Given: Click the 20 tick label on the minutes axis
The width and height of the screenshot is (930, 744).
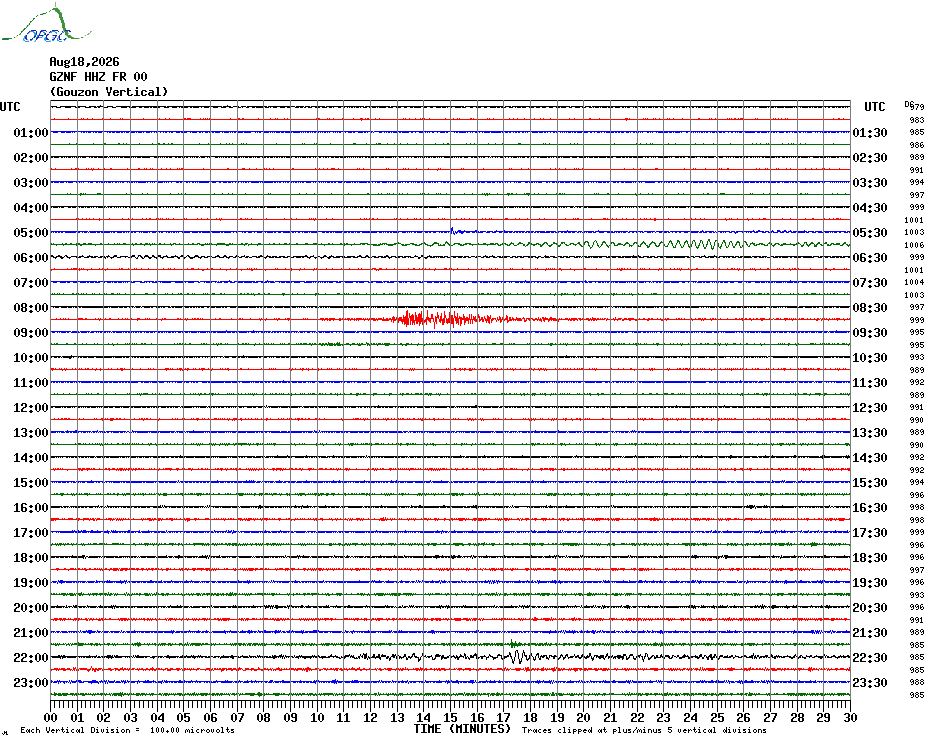Looking at the screenshot, I should click(x=584, y=718).
